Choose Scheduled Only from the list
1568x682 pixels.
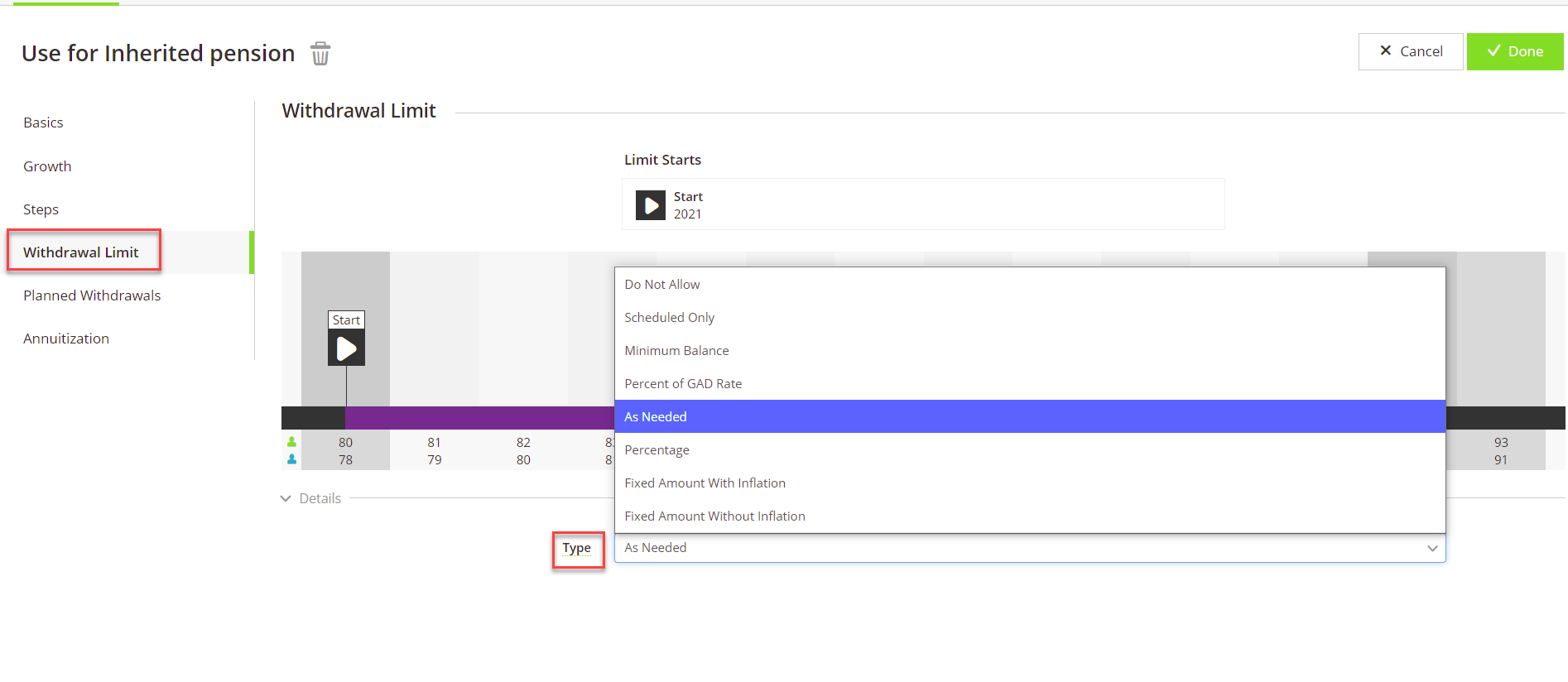click(669, 317)
